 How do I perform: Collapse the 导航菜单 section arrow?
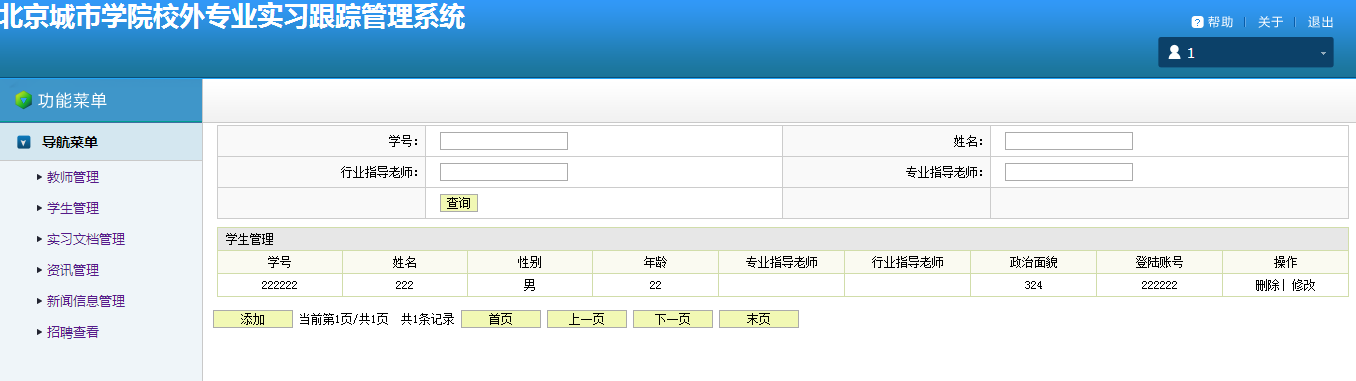coord(24,142)
